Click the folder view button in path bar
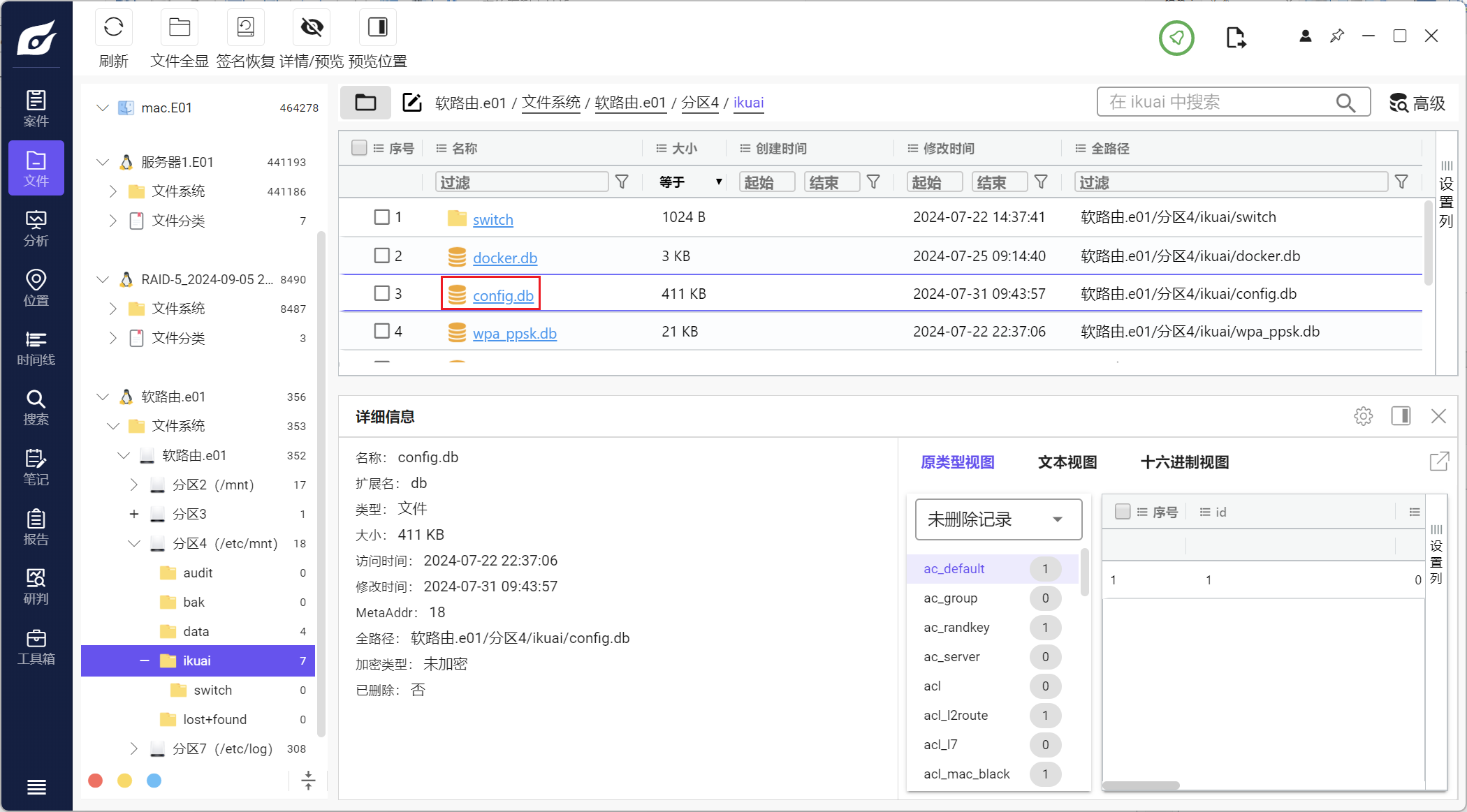1467x812 pixels. [365, 103]
